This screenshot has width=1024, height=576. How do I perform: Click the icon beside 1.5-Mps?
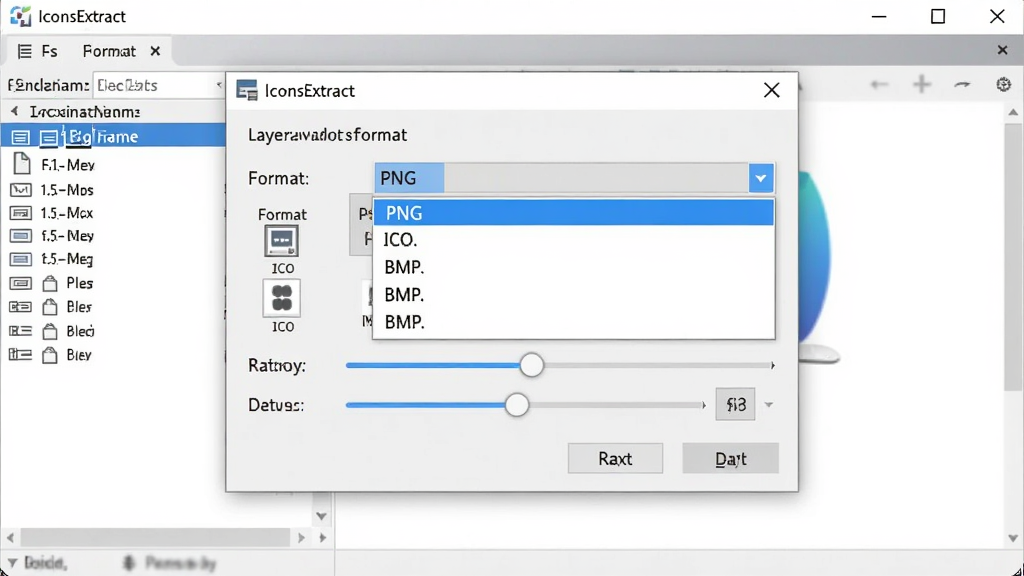pyautogui.click(x=20, y=190)
